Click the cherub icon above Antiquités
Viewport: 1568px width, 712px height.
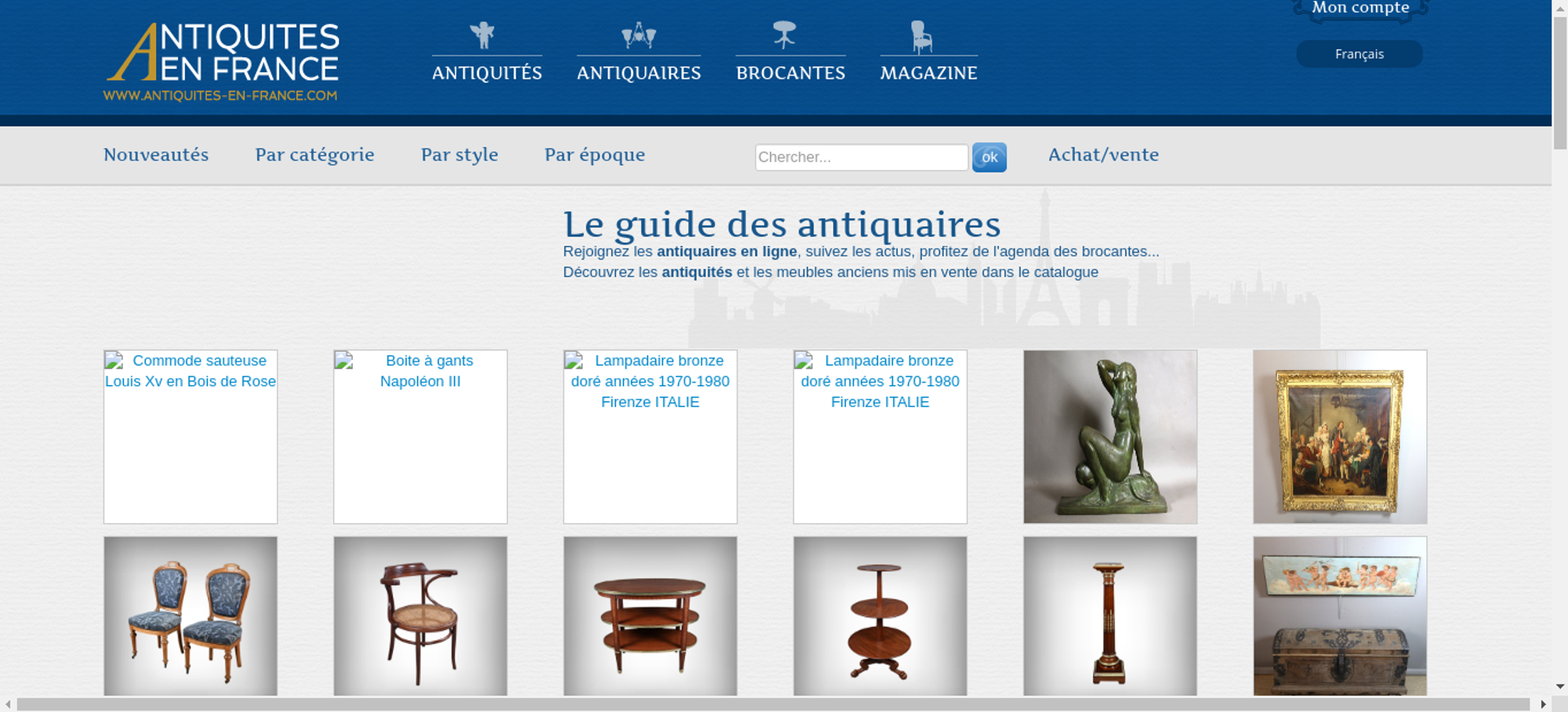482,35
